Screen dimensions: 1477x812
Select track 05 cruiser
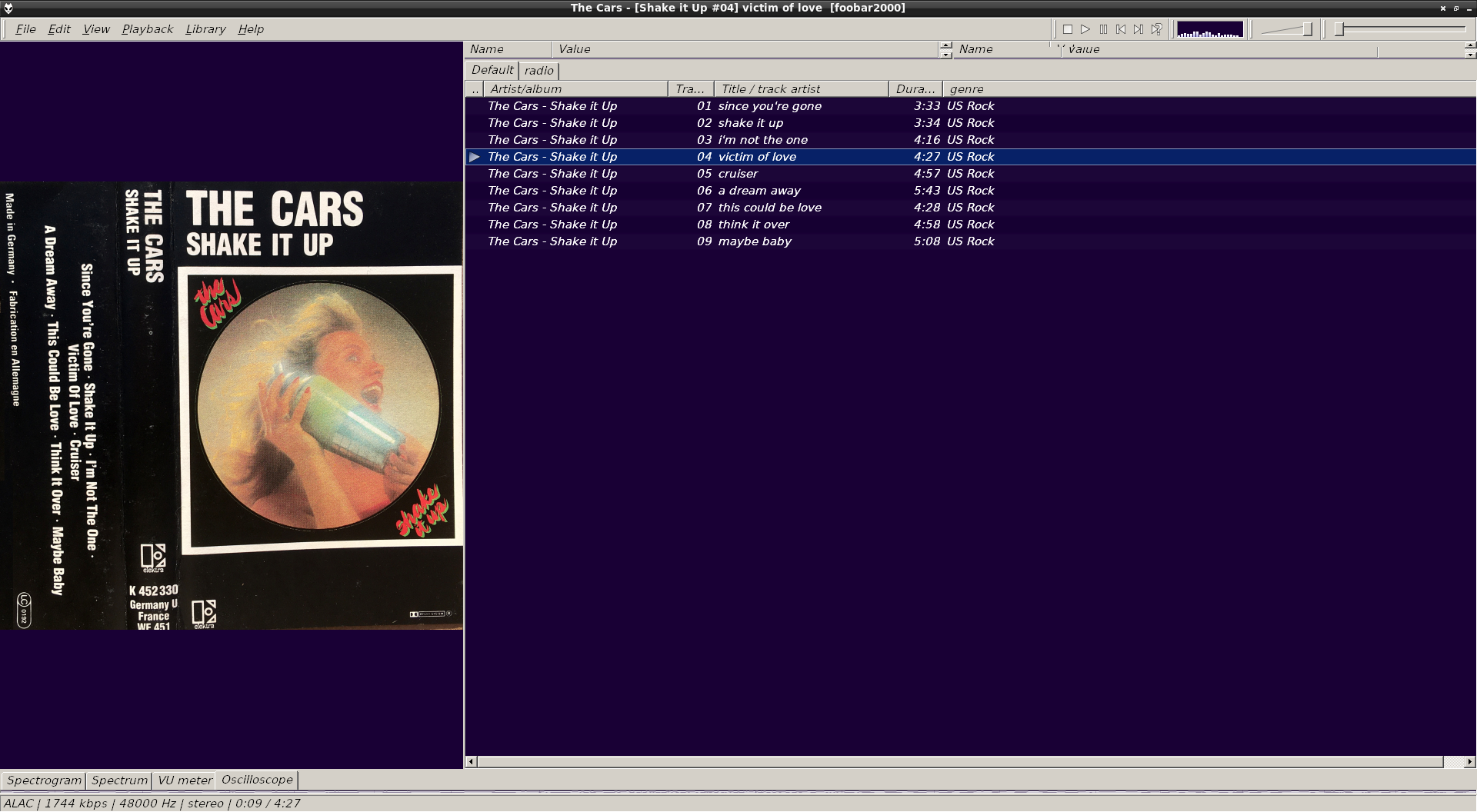[x=971, y=174]
